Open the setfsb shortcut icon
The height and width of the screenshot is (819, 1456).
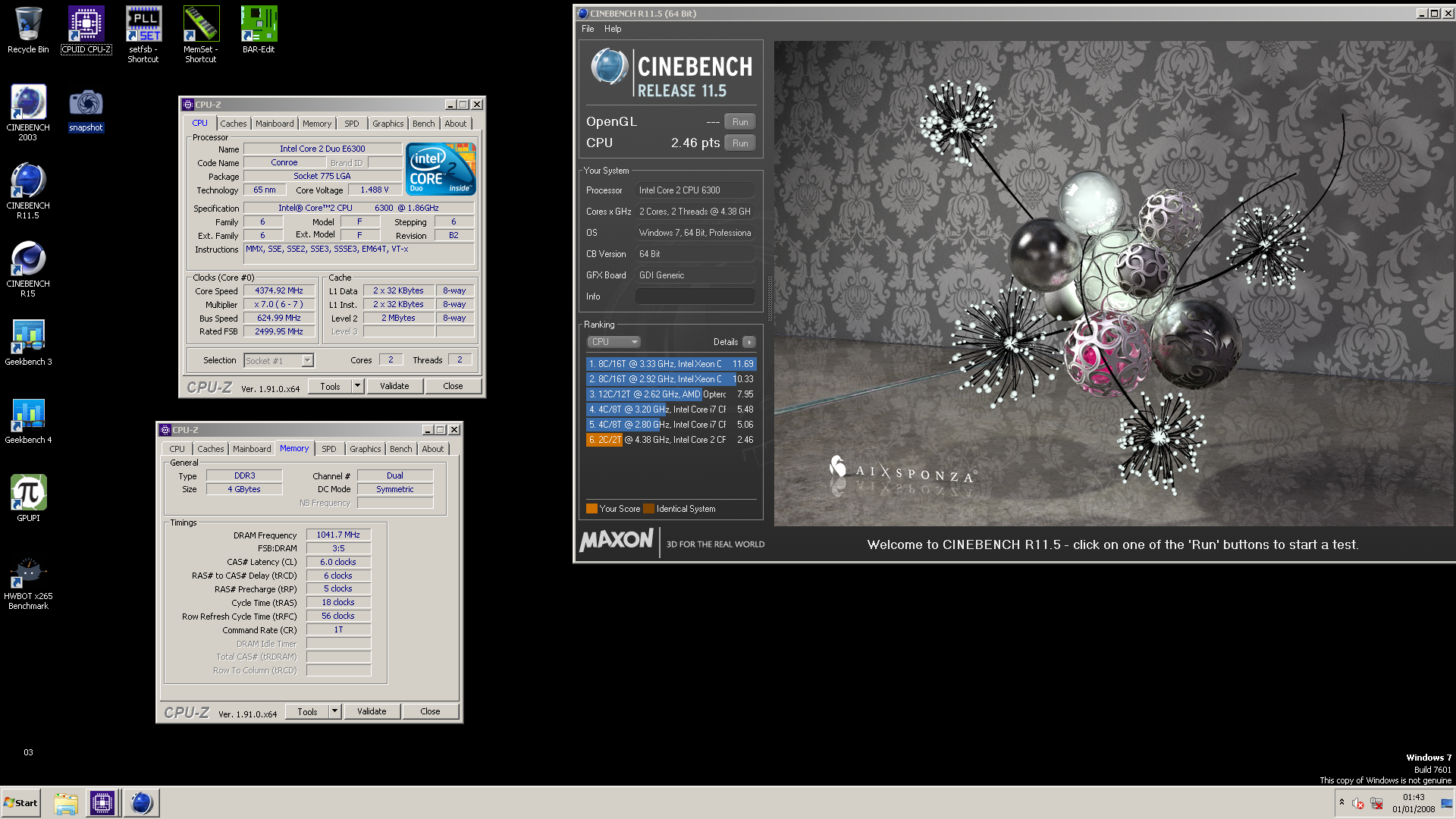143,34
